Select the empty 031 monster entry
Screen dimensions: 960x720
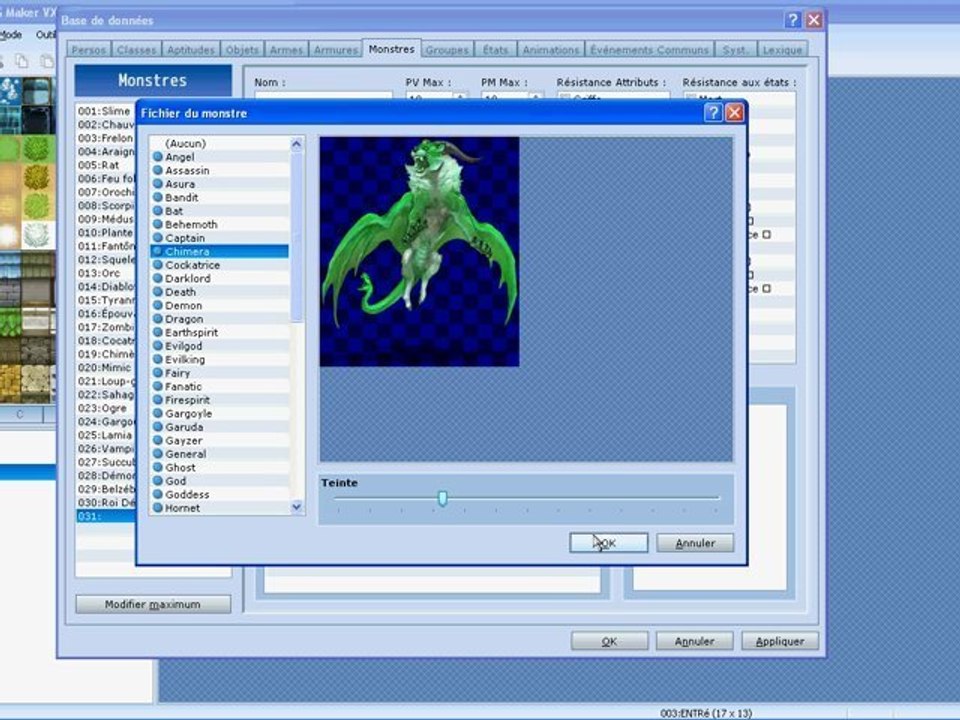(105, 516)
